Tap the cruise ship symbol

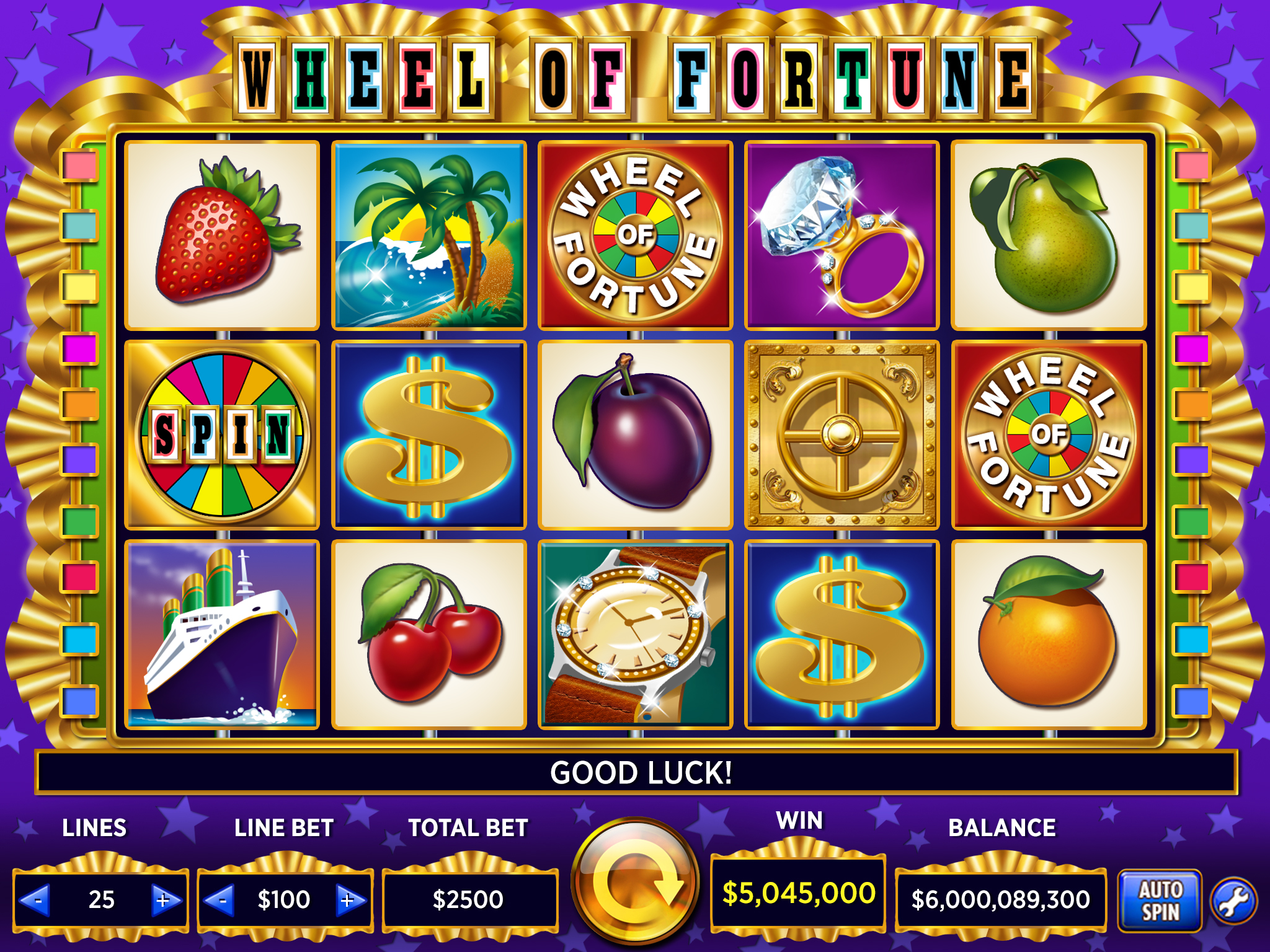coord(222,634)
